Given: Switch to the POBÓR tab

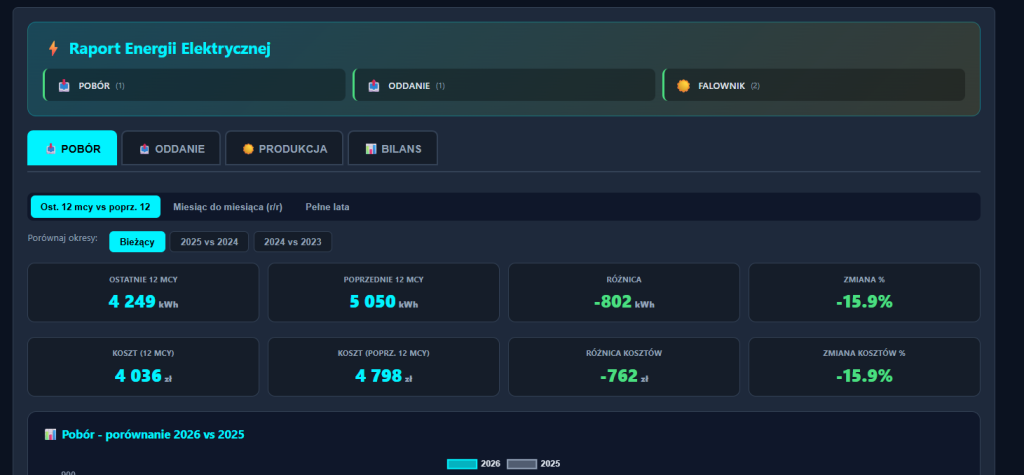Looking at the screenshot, I should pos(72,148).
